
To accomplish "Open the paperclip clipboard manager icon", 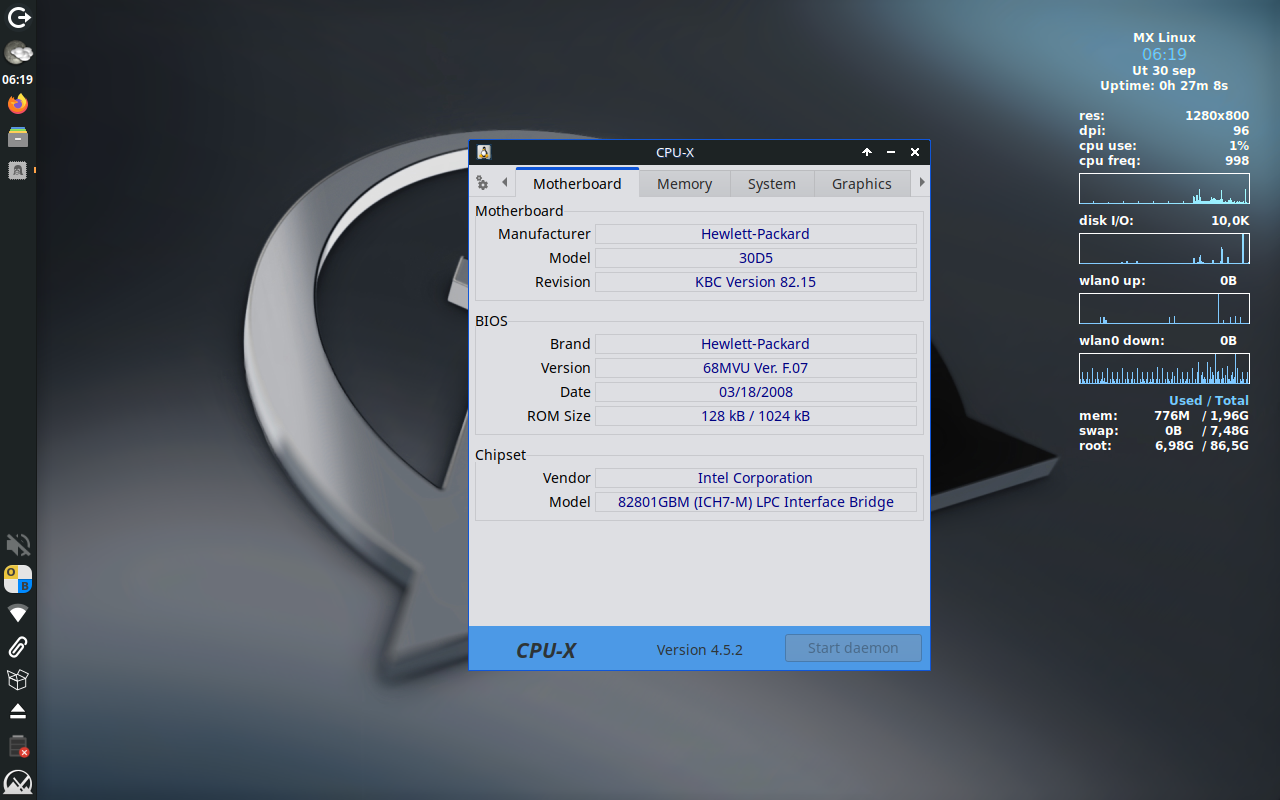I will (18, 646).
